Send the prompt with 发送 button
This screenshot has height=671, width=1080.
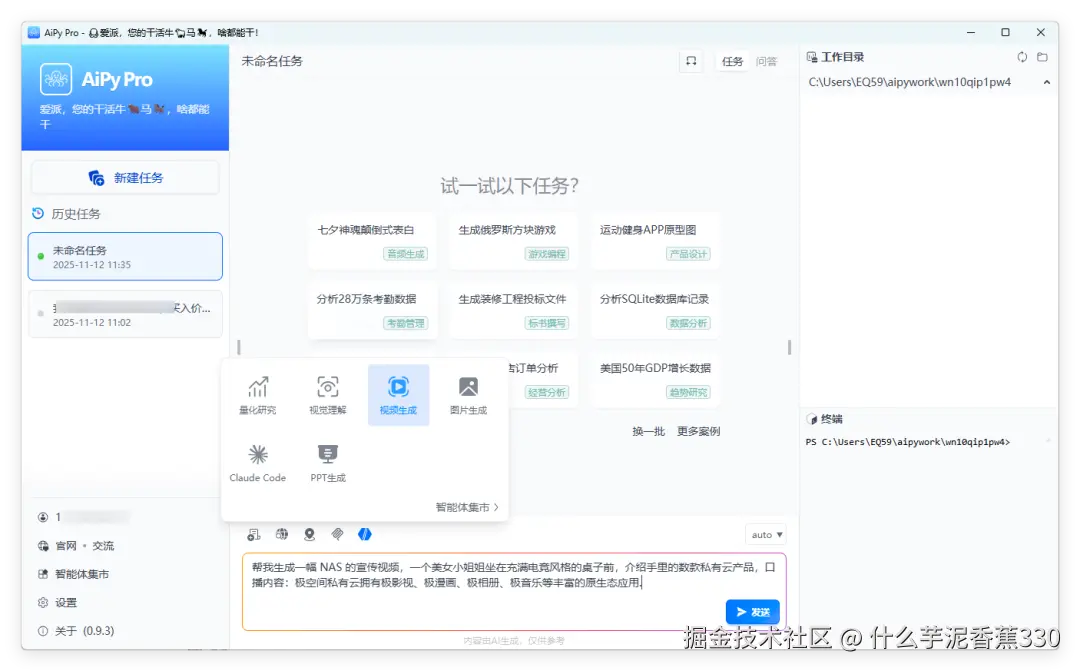(x=753, y=612)
